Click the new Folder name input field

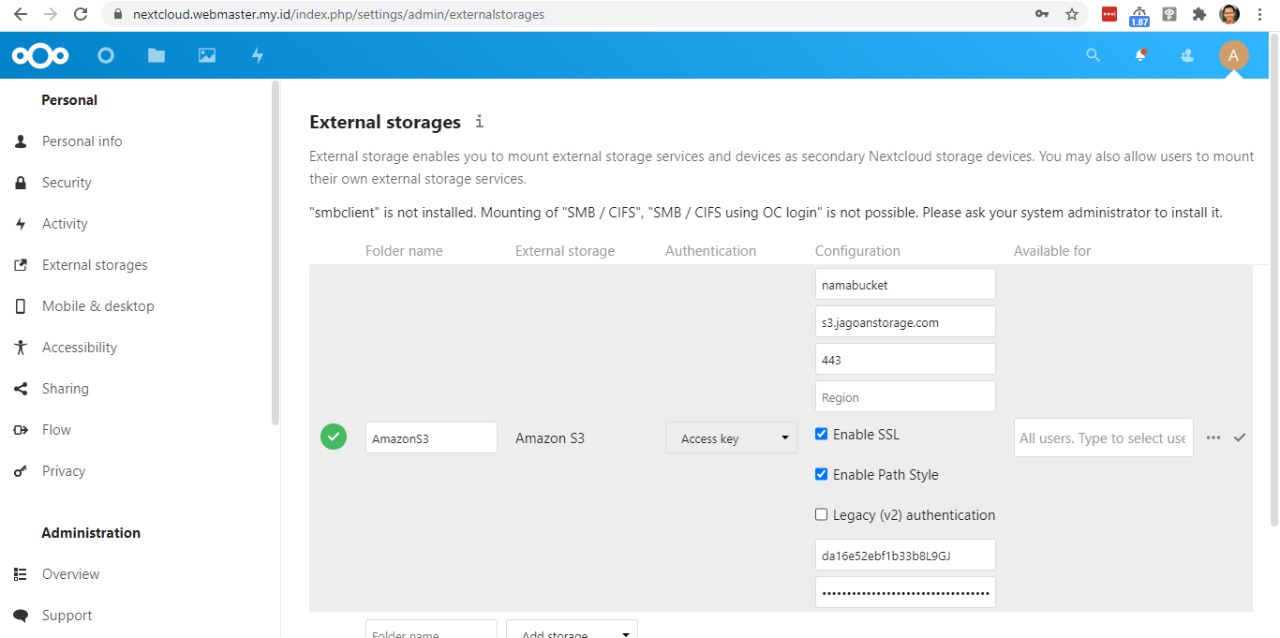point(431,630)
